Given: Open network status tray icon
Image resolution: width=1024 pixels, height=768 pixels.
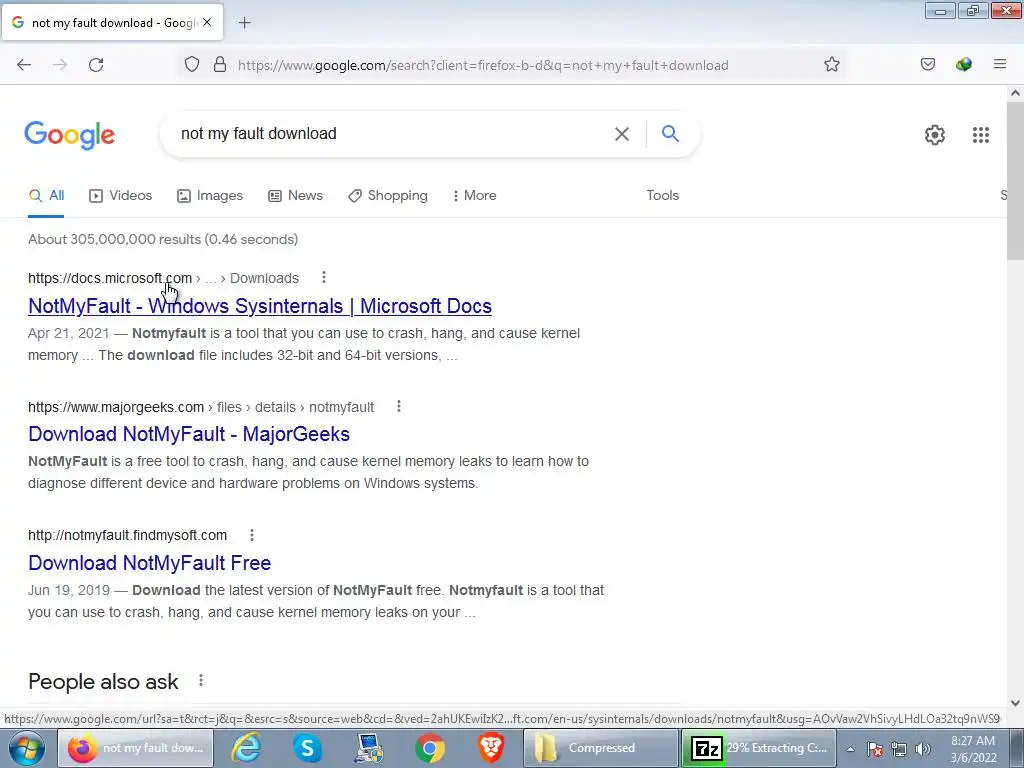Looking at the screenshot, I should [x=899, y=749].
